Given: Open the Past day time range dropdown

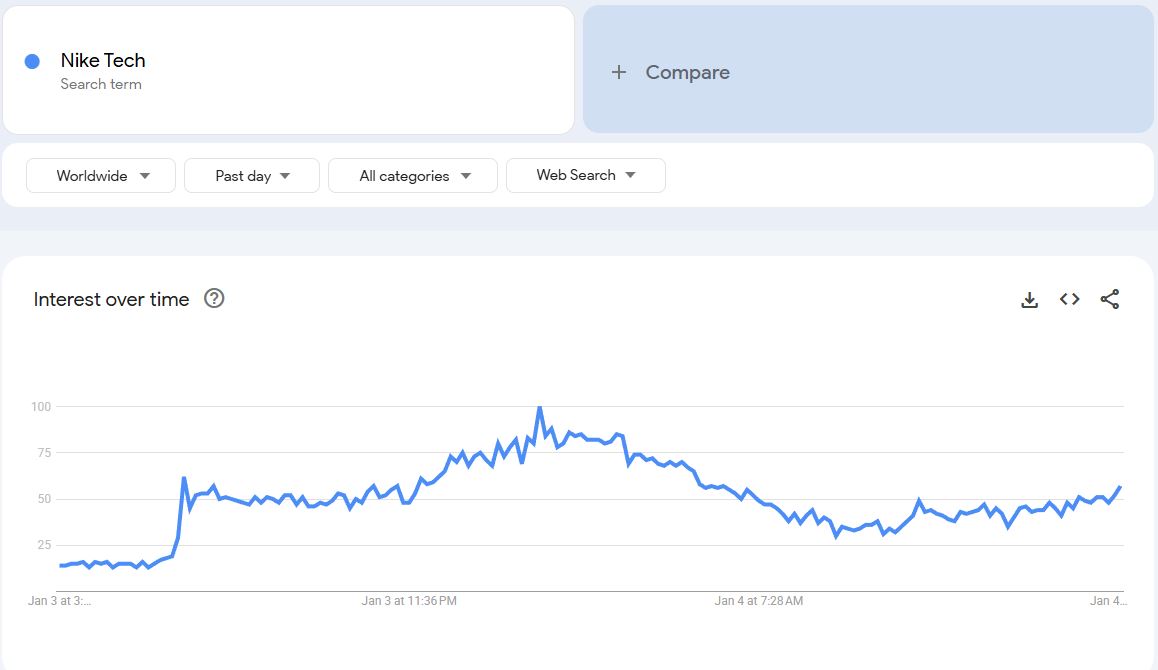Looking at the screenshot, I should 252,175.
